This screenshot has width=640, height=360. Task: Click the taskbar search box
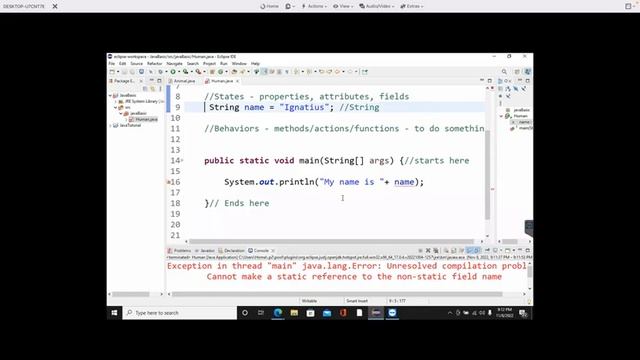pyautogui.click(x=180, y=313)
